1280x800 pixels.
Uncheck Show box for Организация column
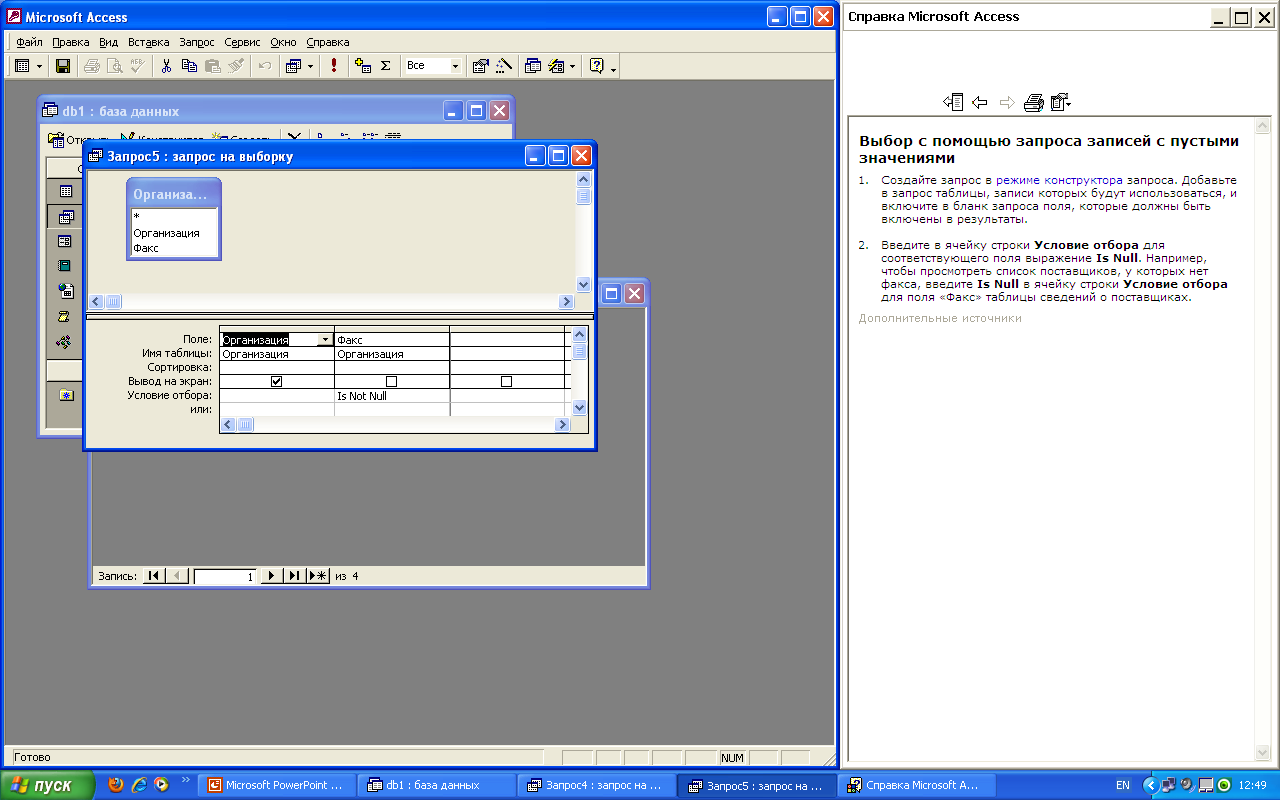pyautogui.click(x=277, y=381)
